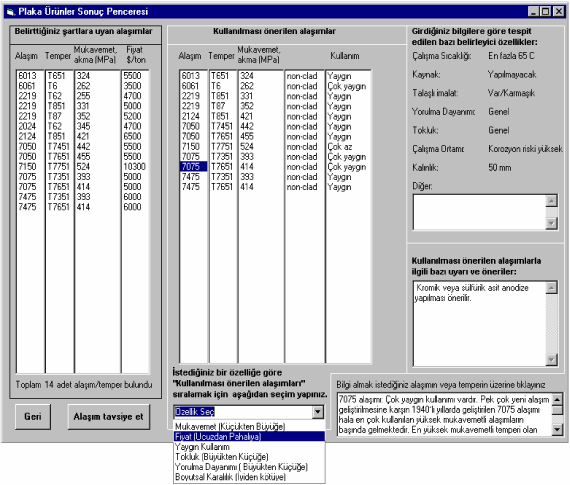
Task: Click the Alaşım tavsiye et button
Action: pyautogui.click(x=108, y=417)
